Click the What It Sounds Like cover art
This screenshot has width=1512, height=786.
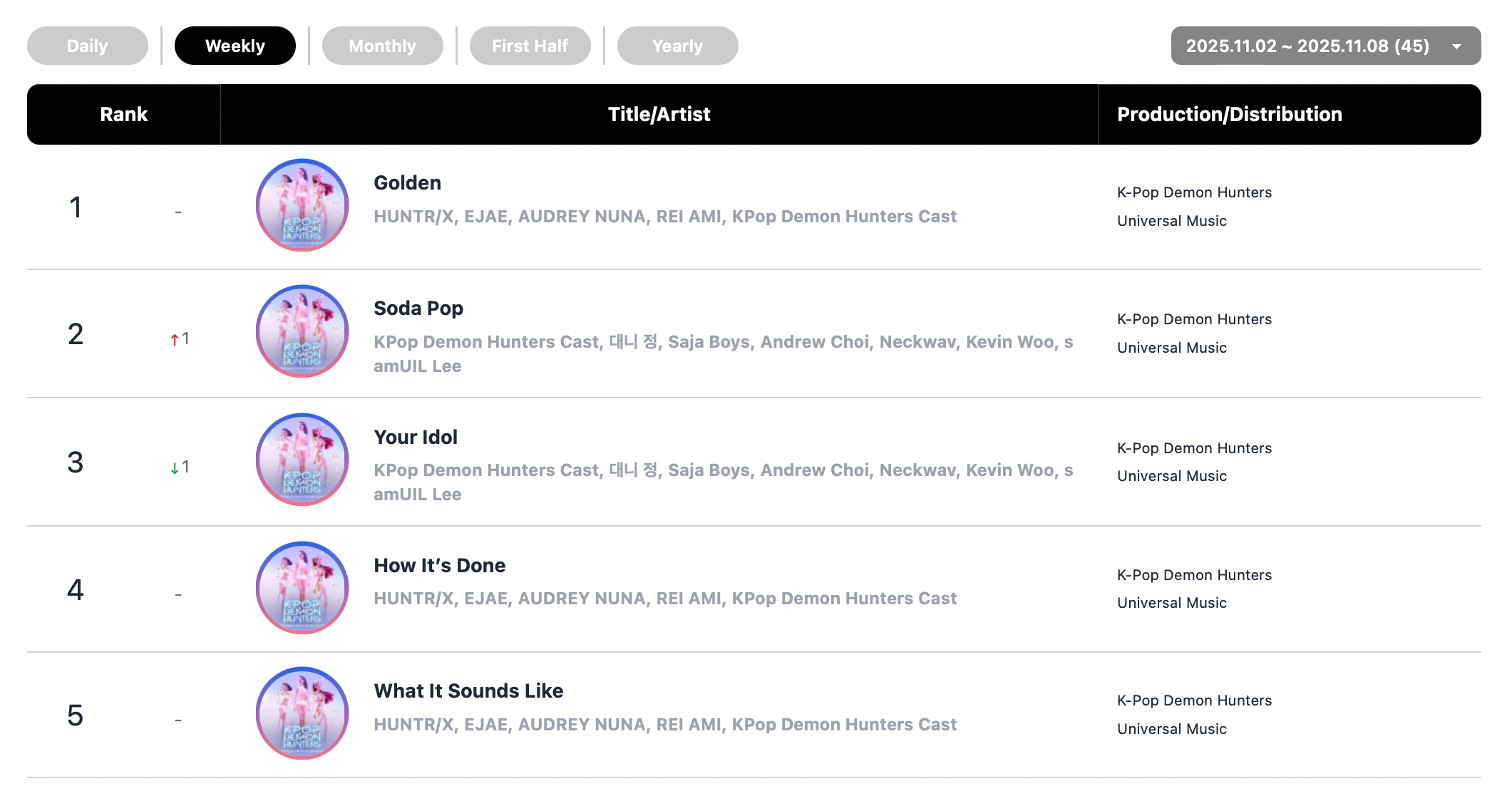point(302,713)
